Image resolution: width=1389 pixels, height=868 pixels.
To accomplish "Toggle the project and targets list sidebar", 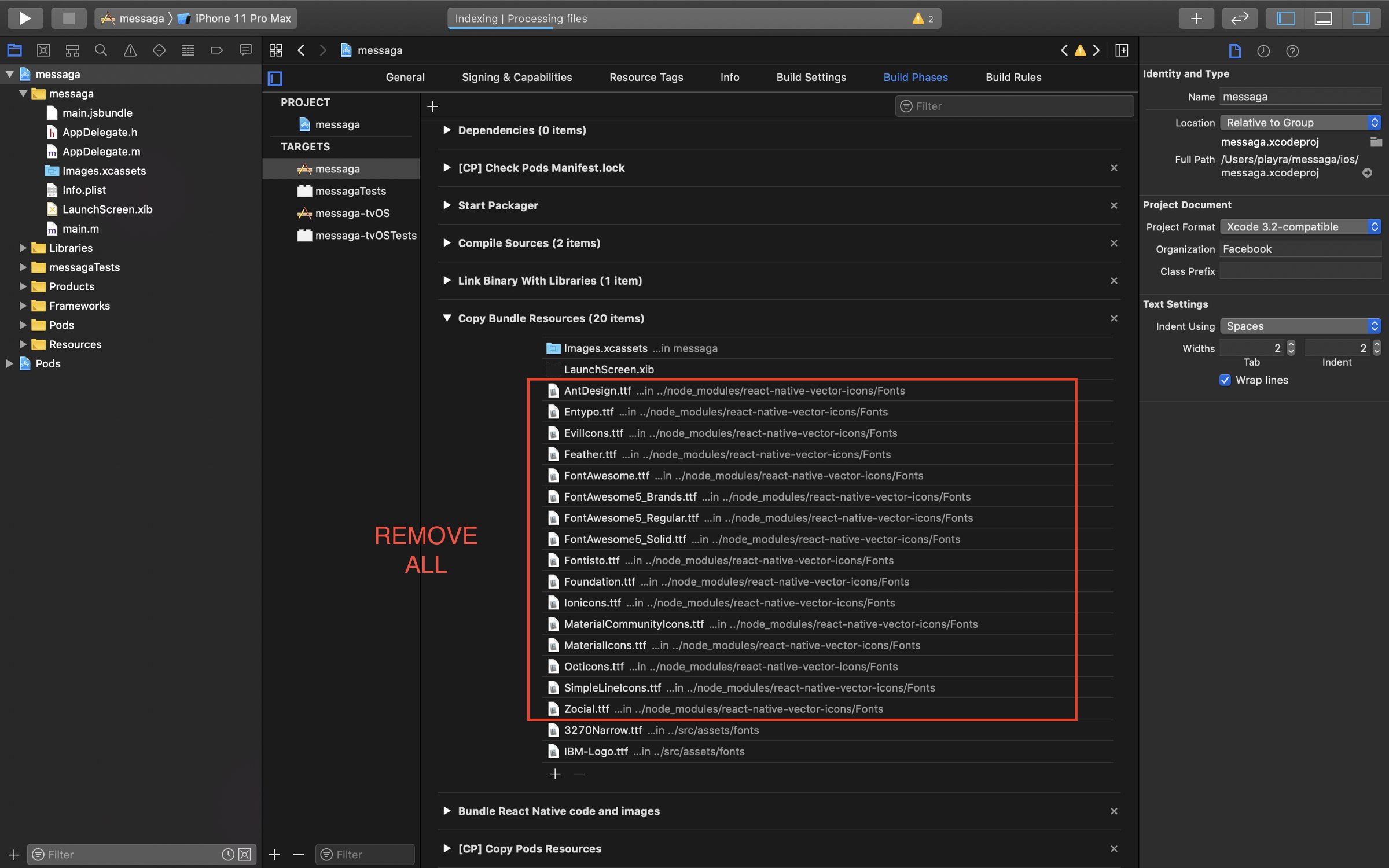I will point(275,78).
